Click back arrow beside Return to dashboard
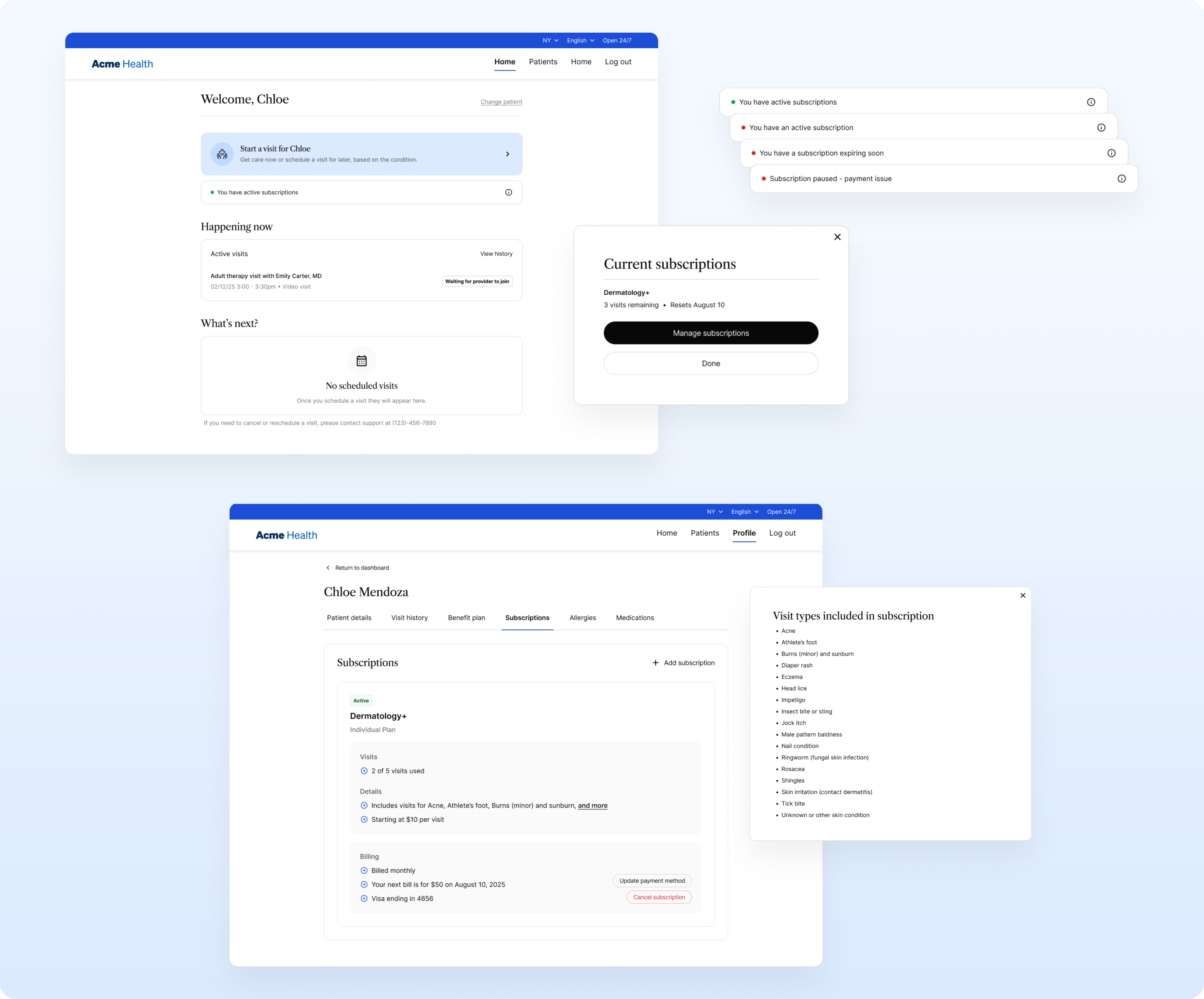 tap(328, 568)
